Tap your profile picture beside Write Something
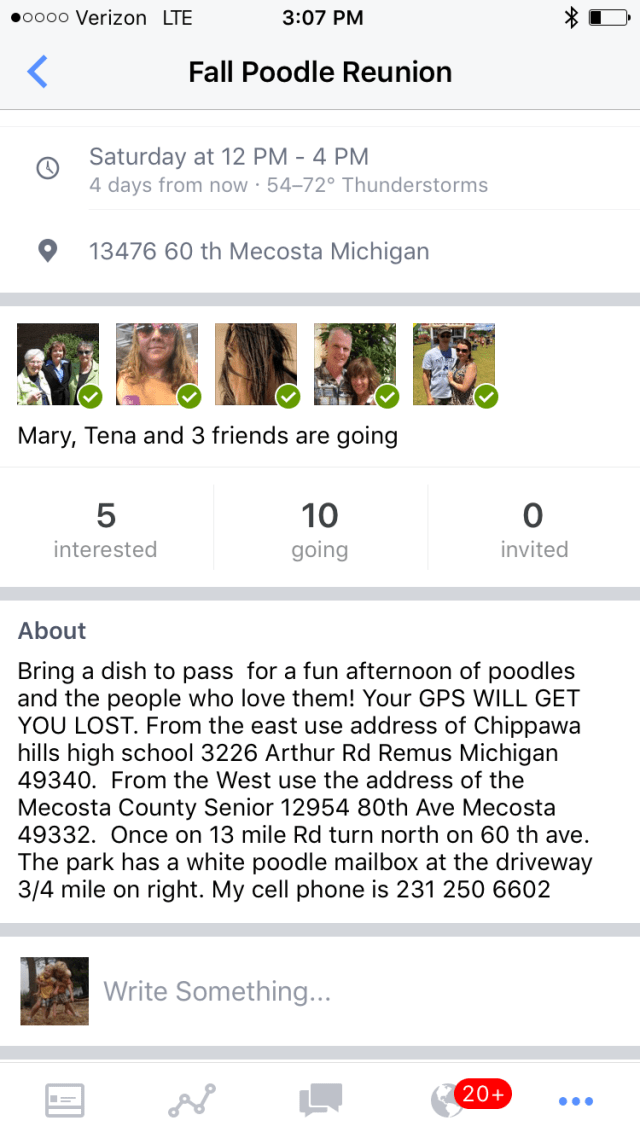The height and width of the screenshot is (1138, 640). [x=55, y=991]
